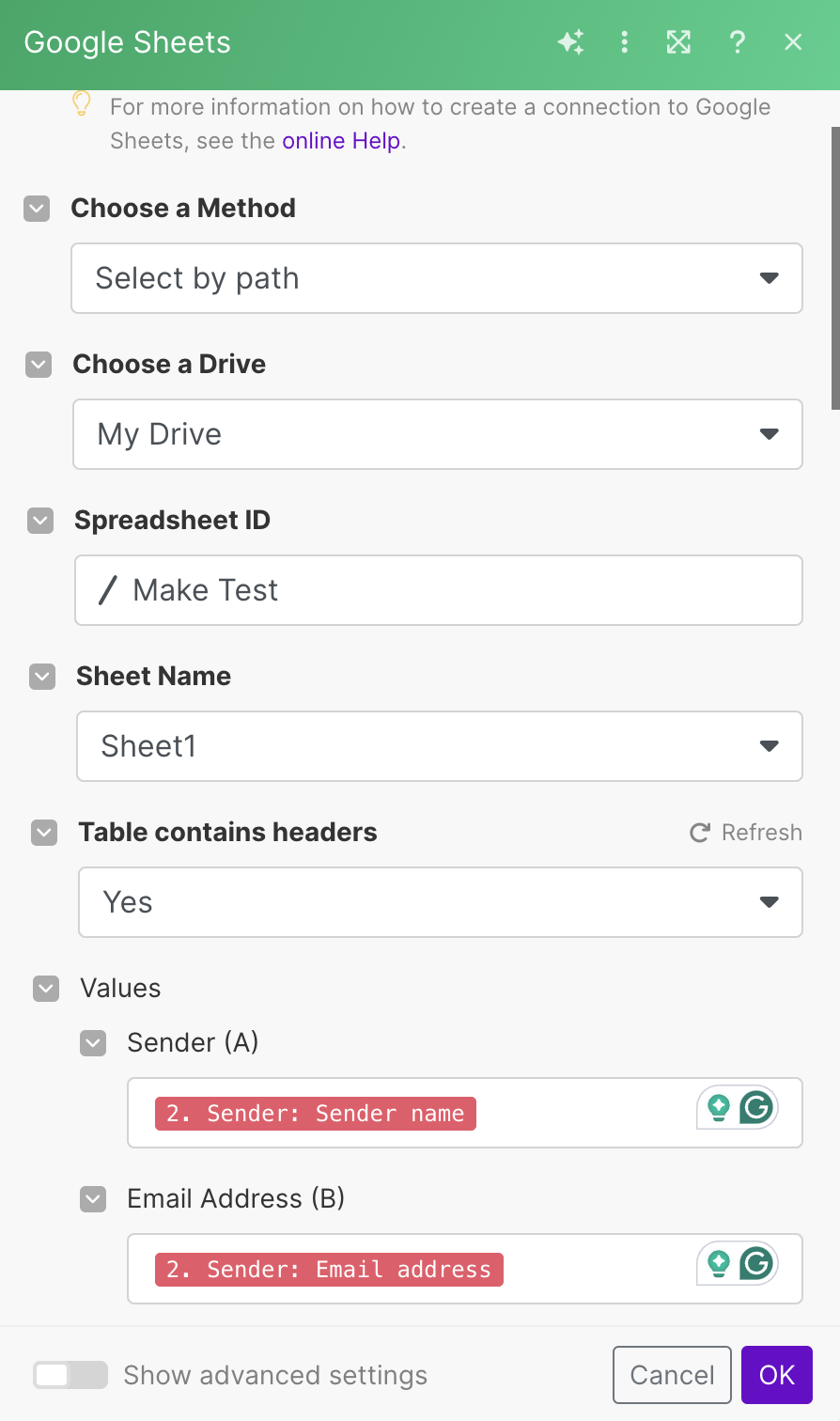Click green lightbulb icon in Email Address field

tap(719, 1264)
